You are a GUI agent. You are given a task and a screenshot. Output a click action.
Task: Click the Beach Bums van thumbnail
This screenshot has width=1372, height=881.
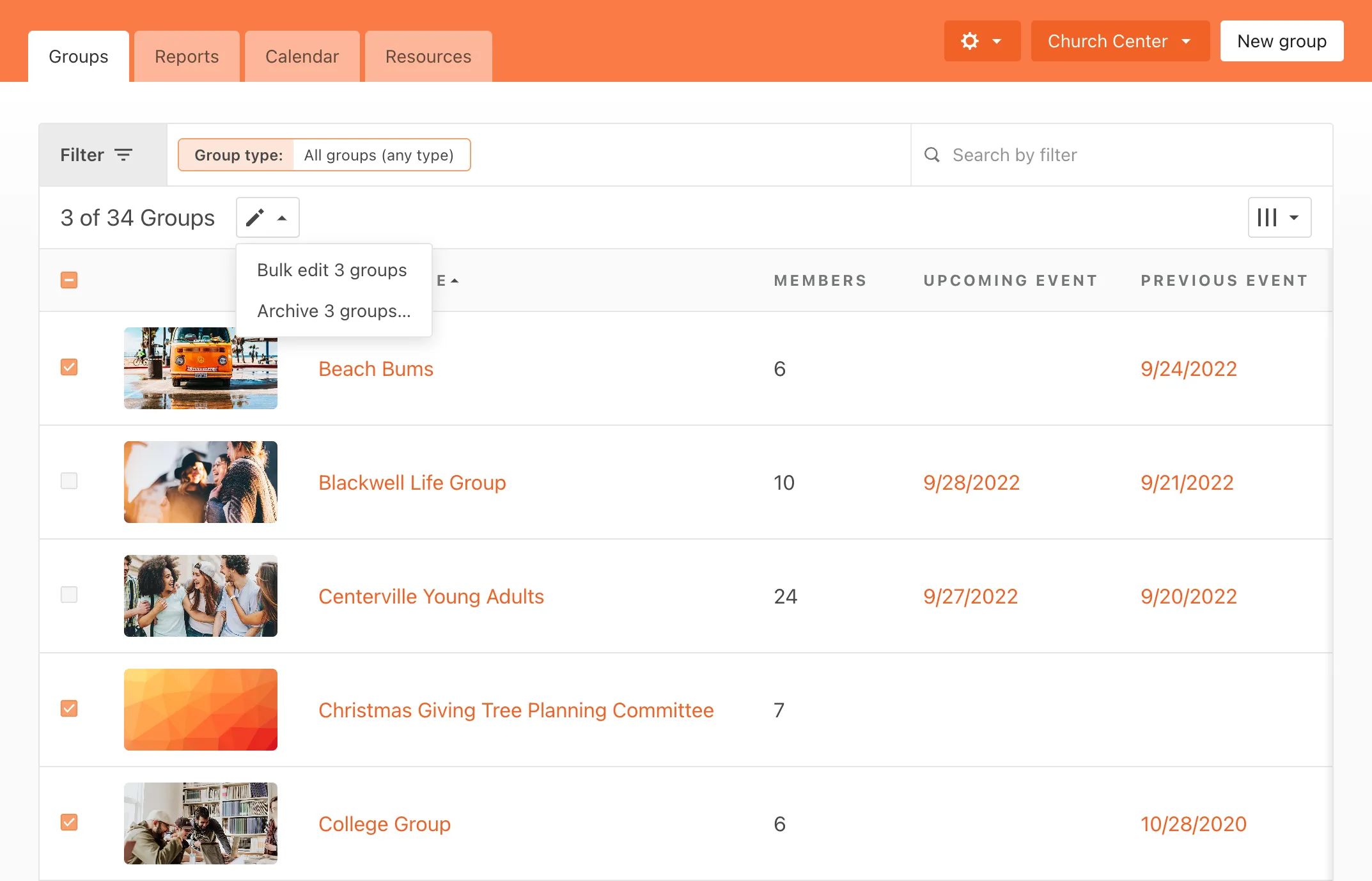200,368
